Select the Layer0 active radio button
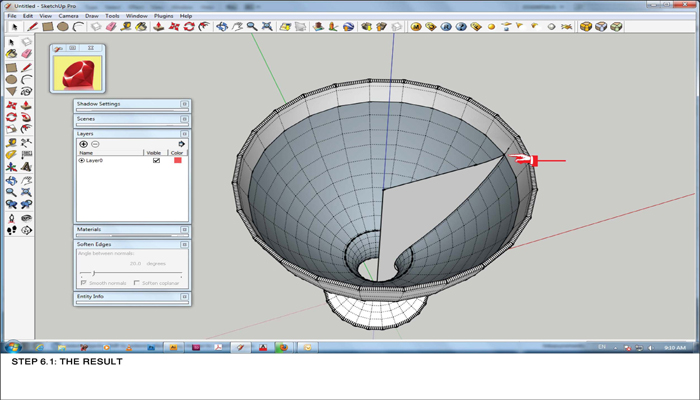700x400 pixels. click(81, 160)
